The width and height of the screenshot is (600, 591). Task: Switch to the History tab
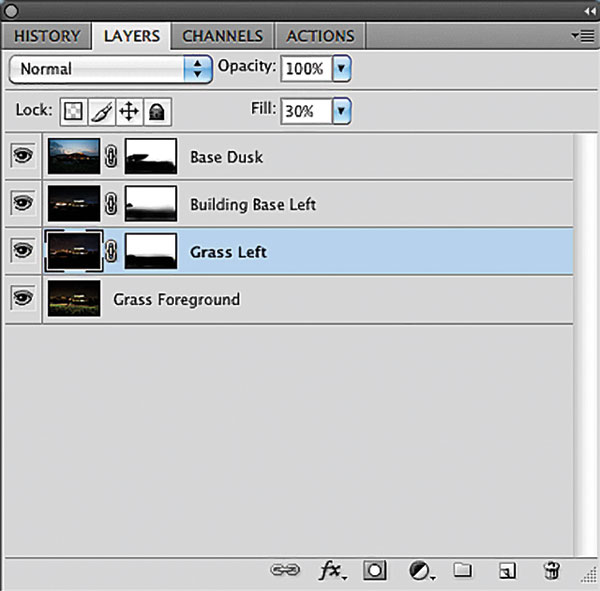pyautogui.click(x=47, y=36)
